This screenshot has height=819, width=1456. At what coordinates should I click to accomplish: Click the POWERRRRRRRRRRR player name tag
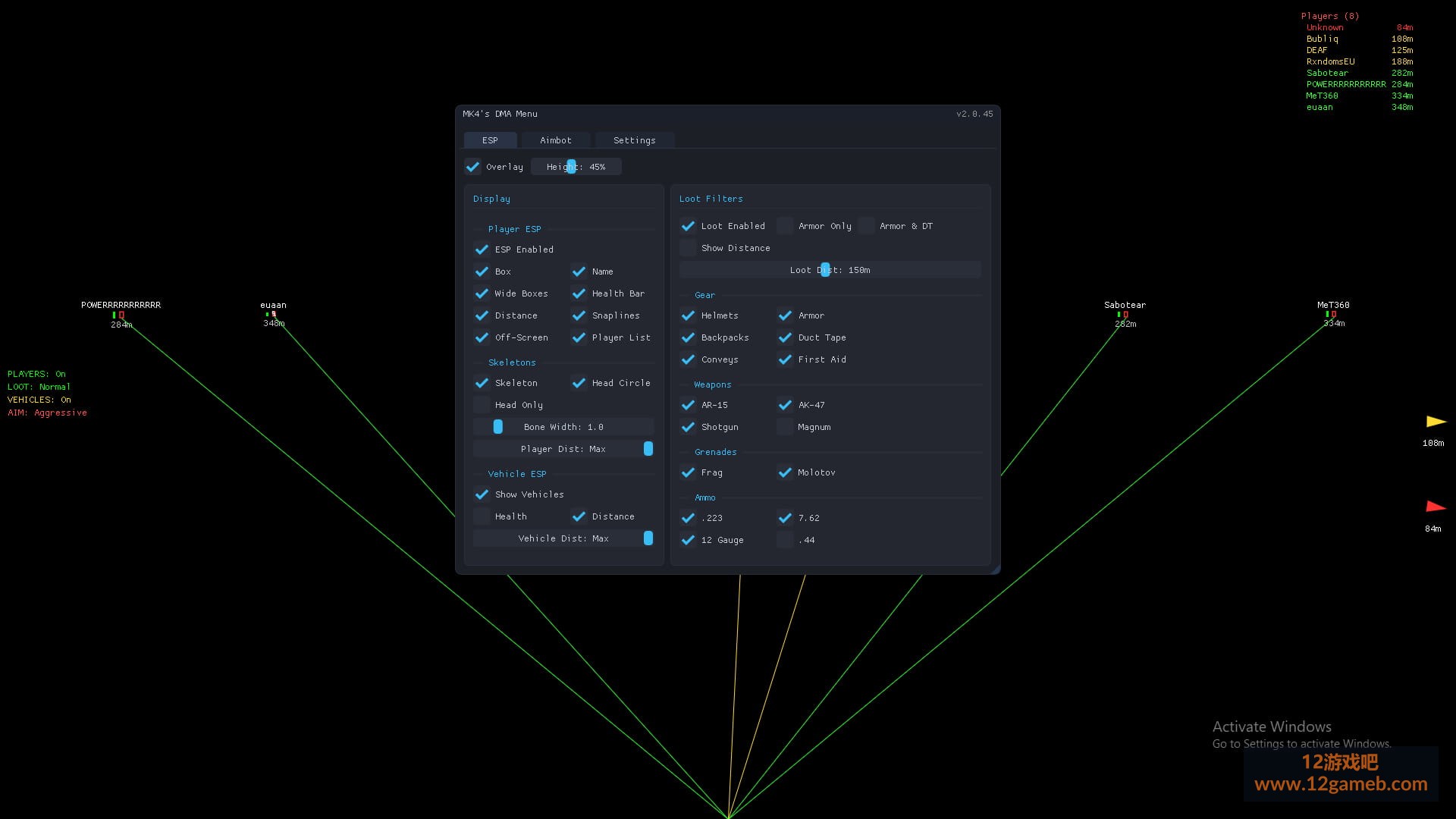click(x=121, y=305)
